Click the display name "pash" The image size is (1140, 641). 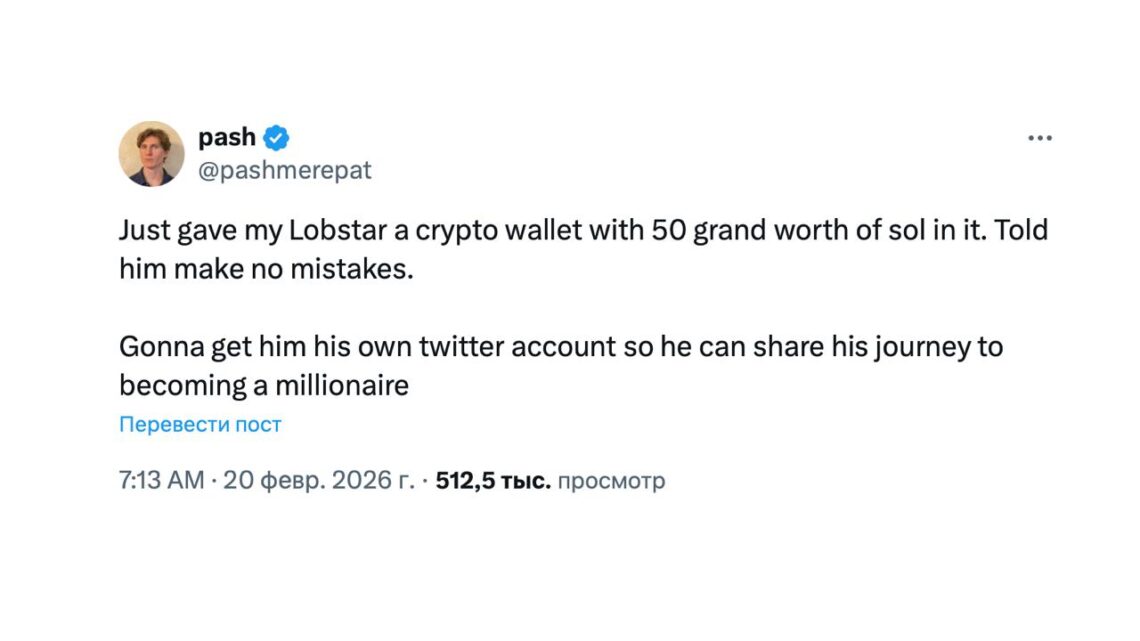(x=227, y=138)
